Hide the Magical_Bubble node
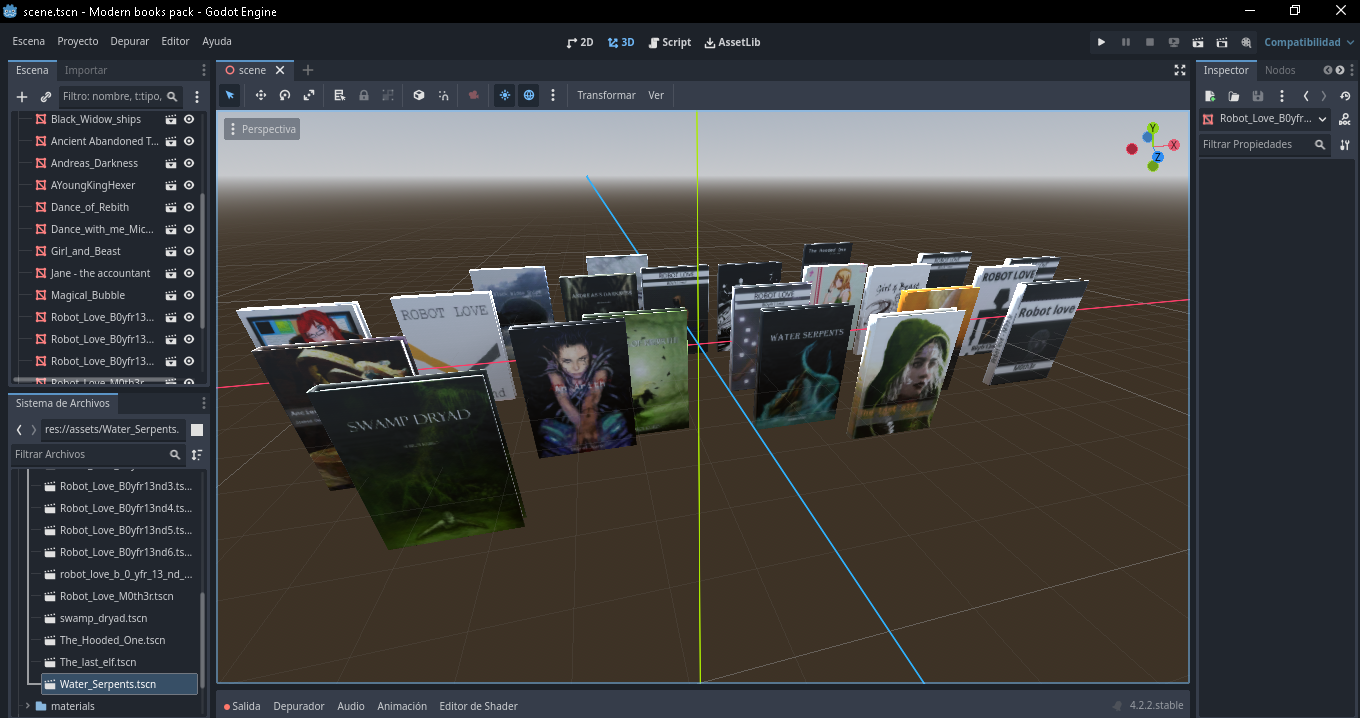Viewport: 1360px width, 718px height. (x=189, y=295)
